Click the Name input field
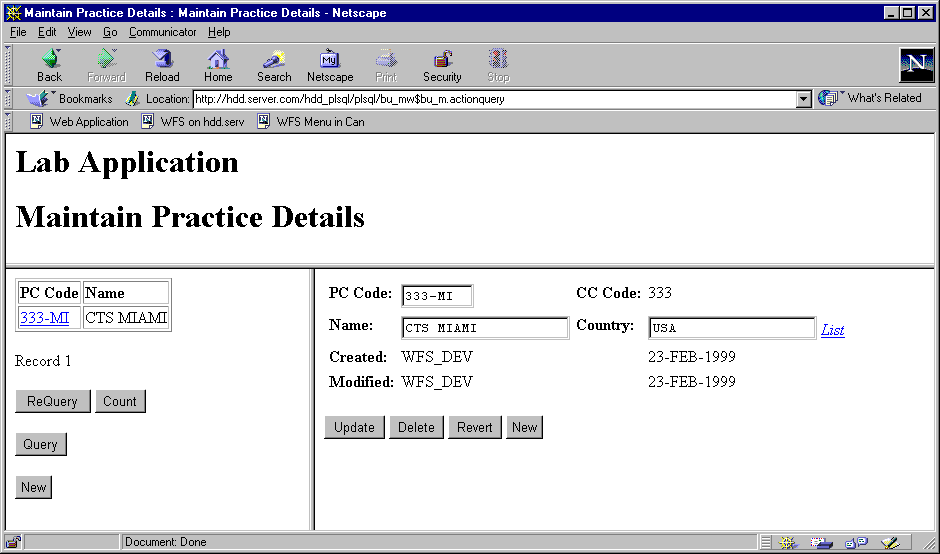 [x=485, y=328]
